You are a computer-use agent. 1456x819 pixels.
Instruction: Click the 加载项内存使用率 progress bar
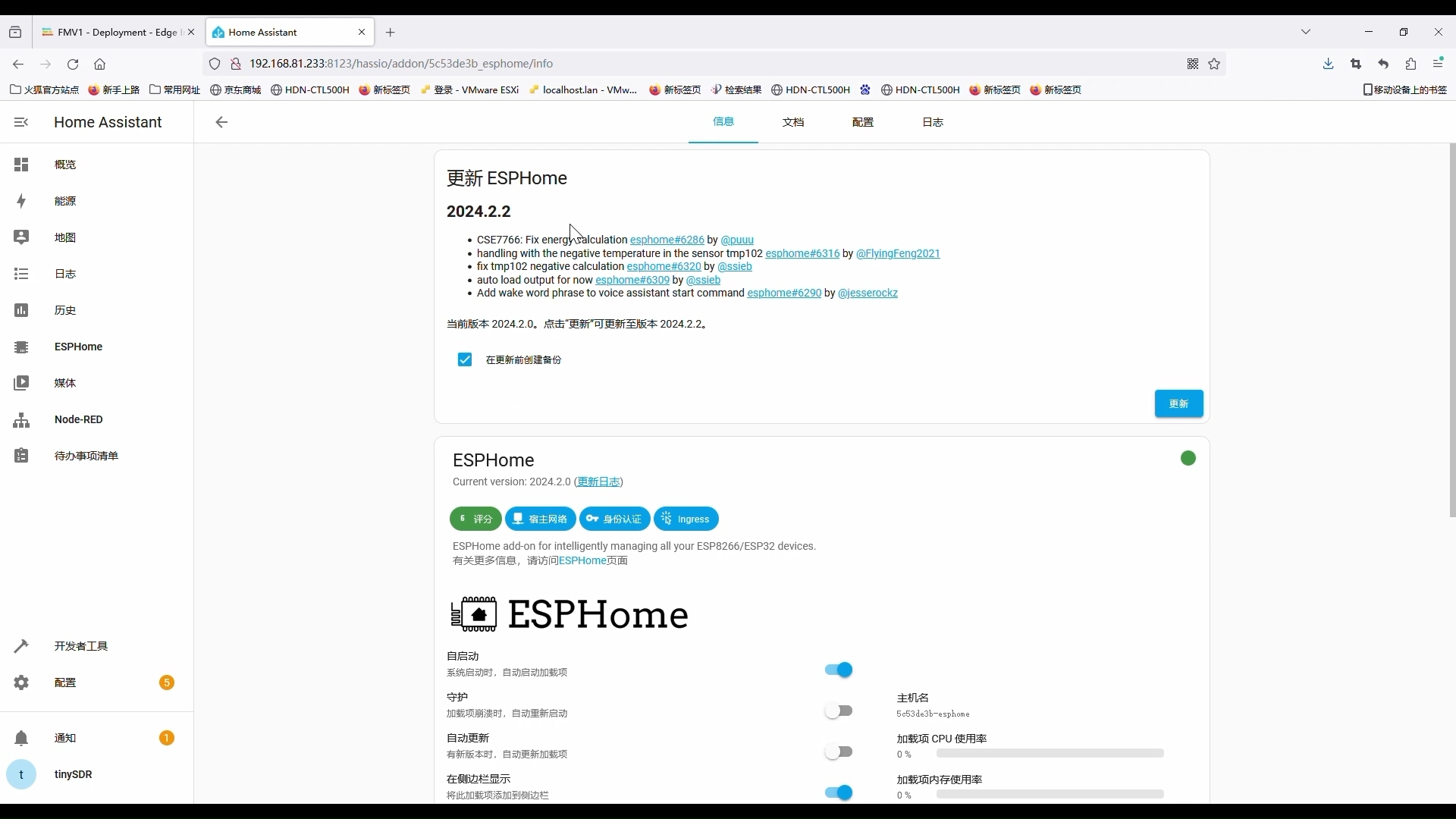[1050, 795]
